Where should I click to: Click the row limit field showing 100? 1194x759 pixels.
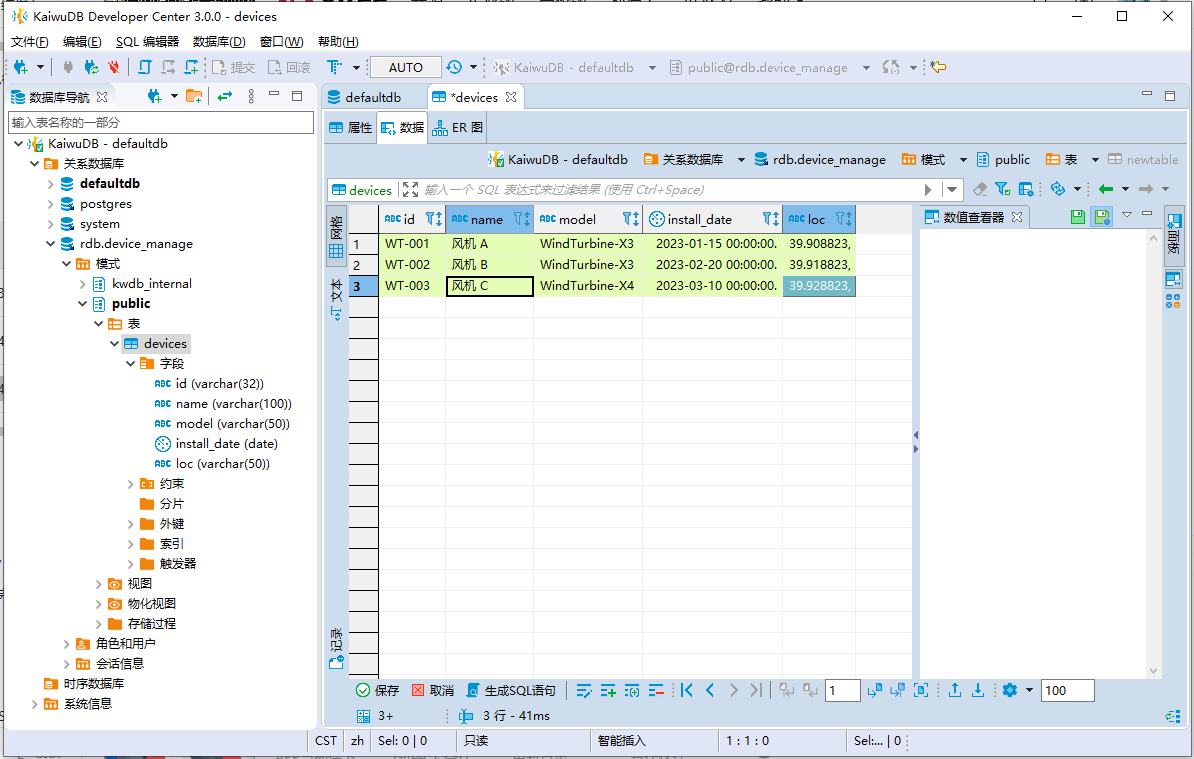pos(1067,690)
